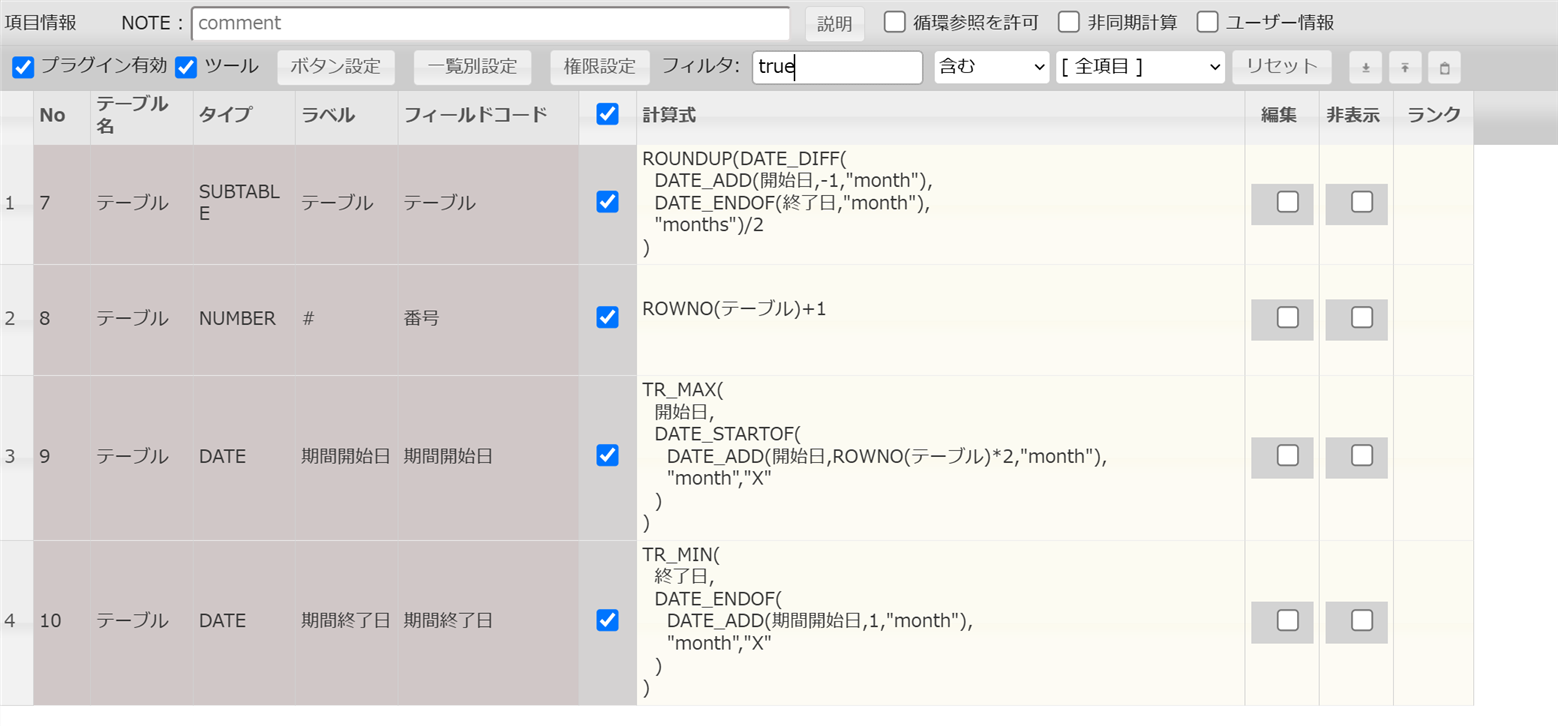Click the リセット filter button
1558x726 pixels.
tap(1282, 67)
